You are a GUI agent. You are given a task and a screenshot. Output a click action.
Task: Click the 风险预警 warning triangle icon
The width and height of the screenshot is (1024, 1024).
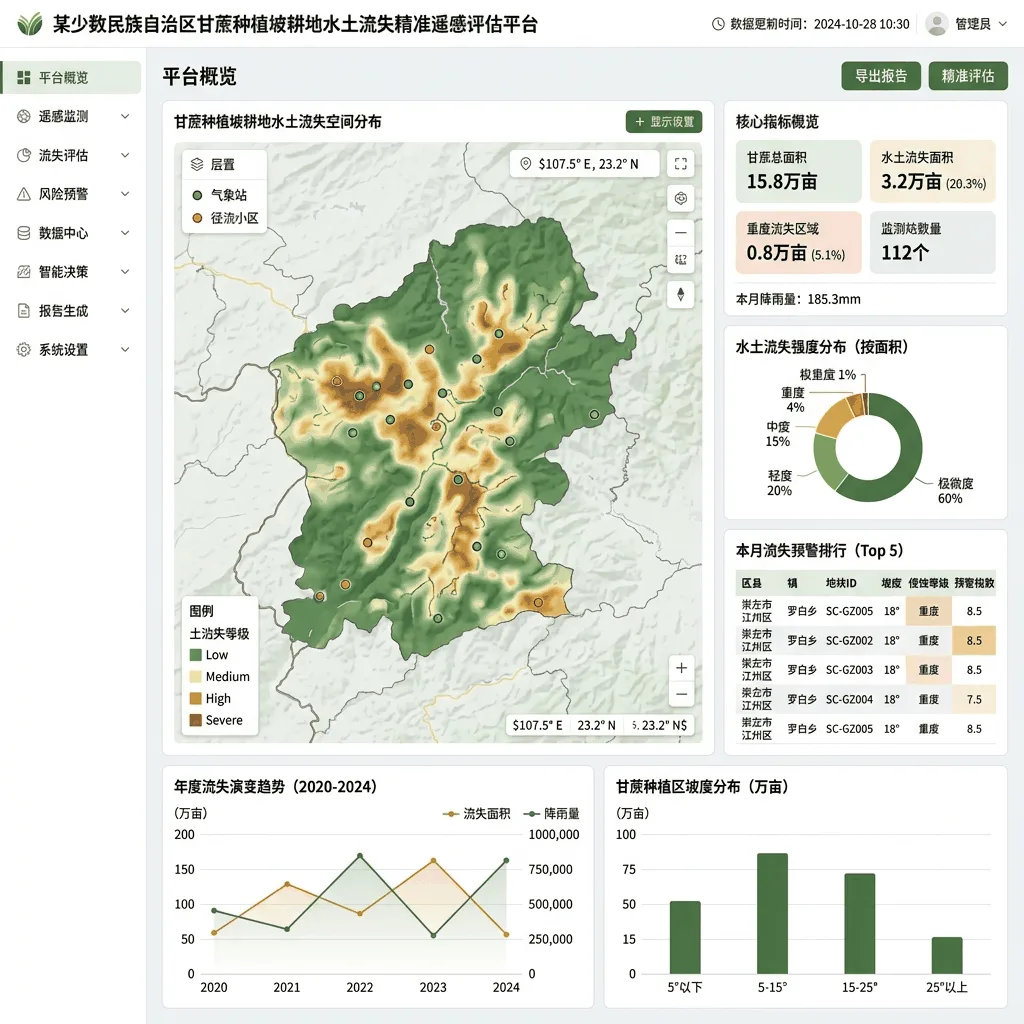pos(24,194)
